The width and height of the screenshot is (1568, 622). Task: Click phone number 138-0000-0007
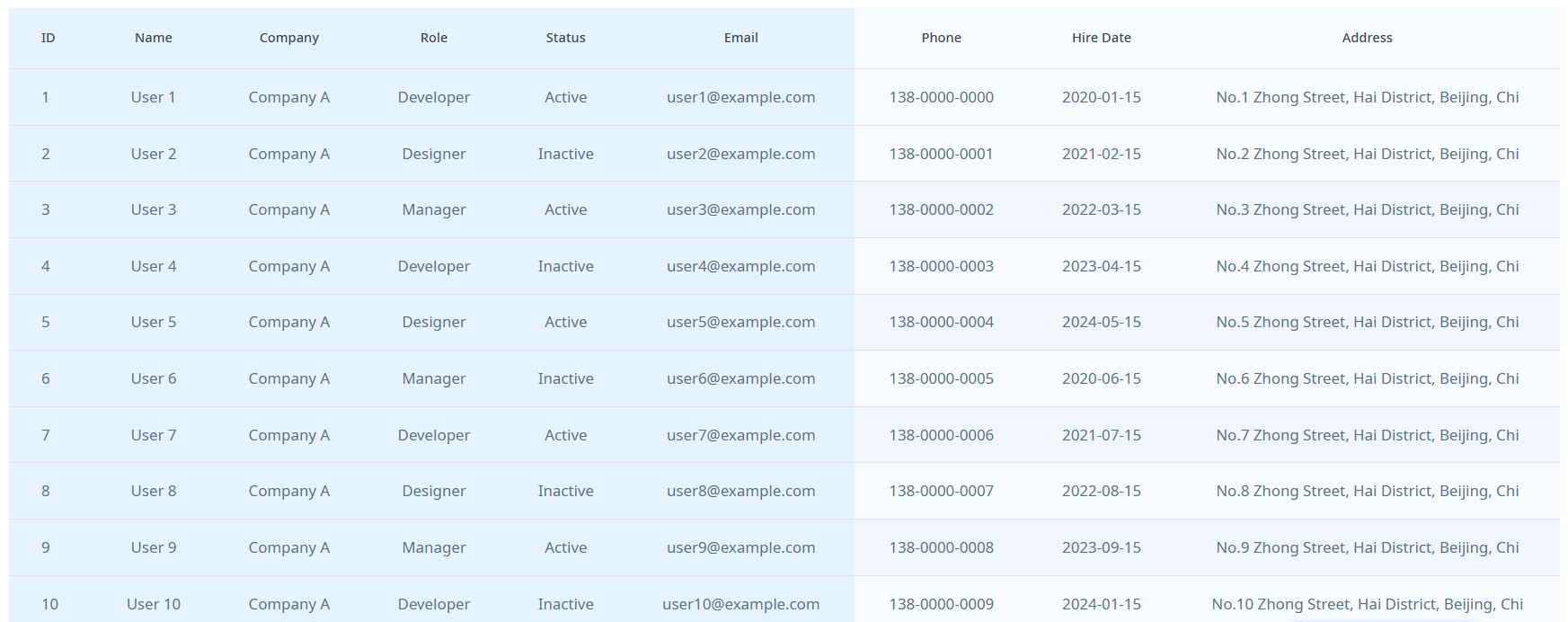942,491
